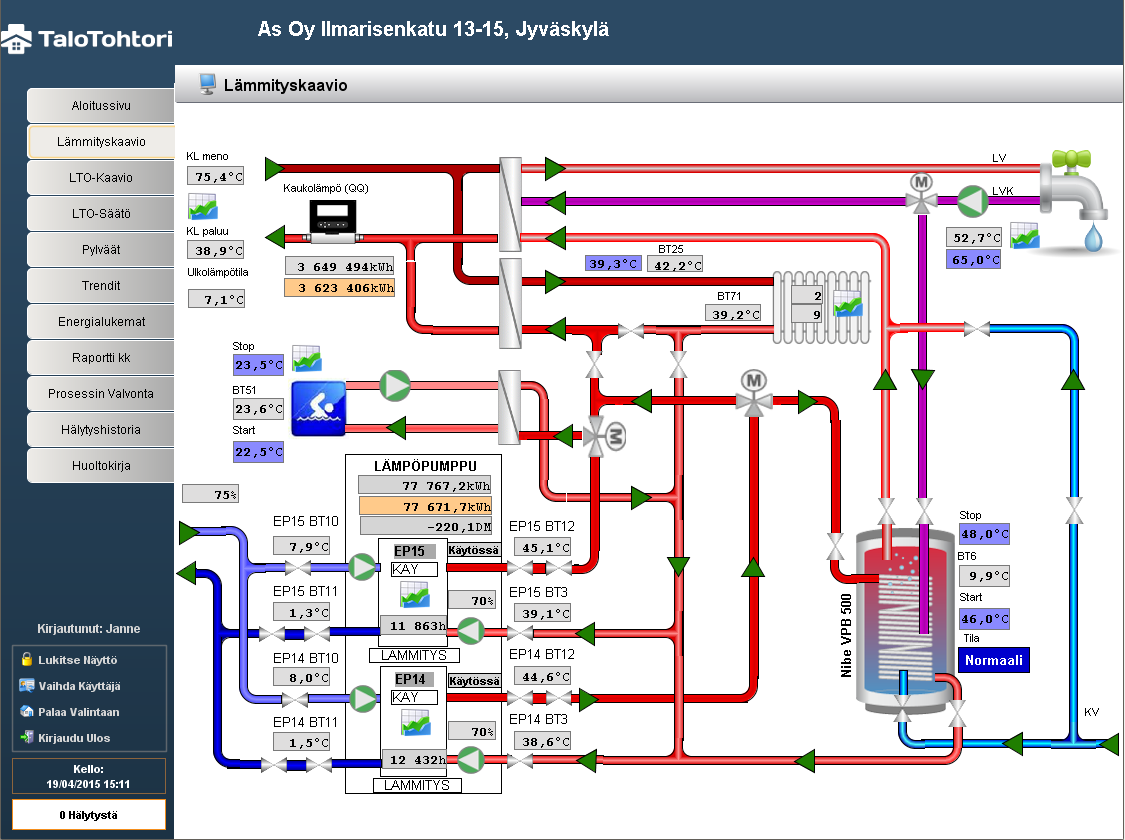Open trend chart beside 52,7°C hot water value
Screen dimensions: 1125x840
1025,235
